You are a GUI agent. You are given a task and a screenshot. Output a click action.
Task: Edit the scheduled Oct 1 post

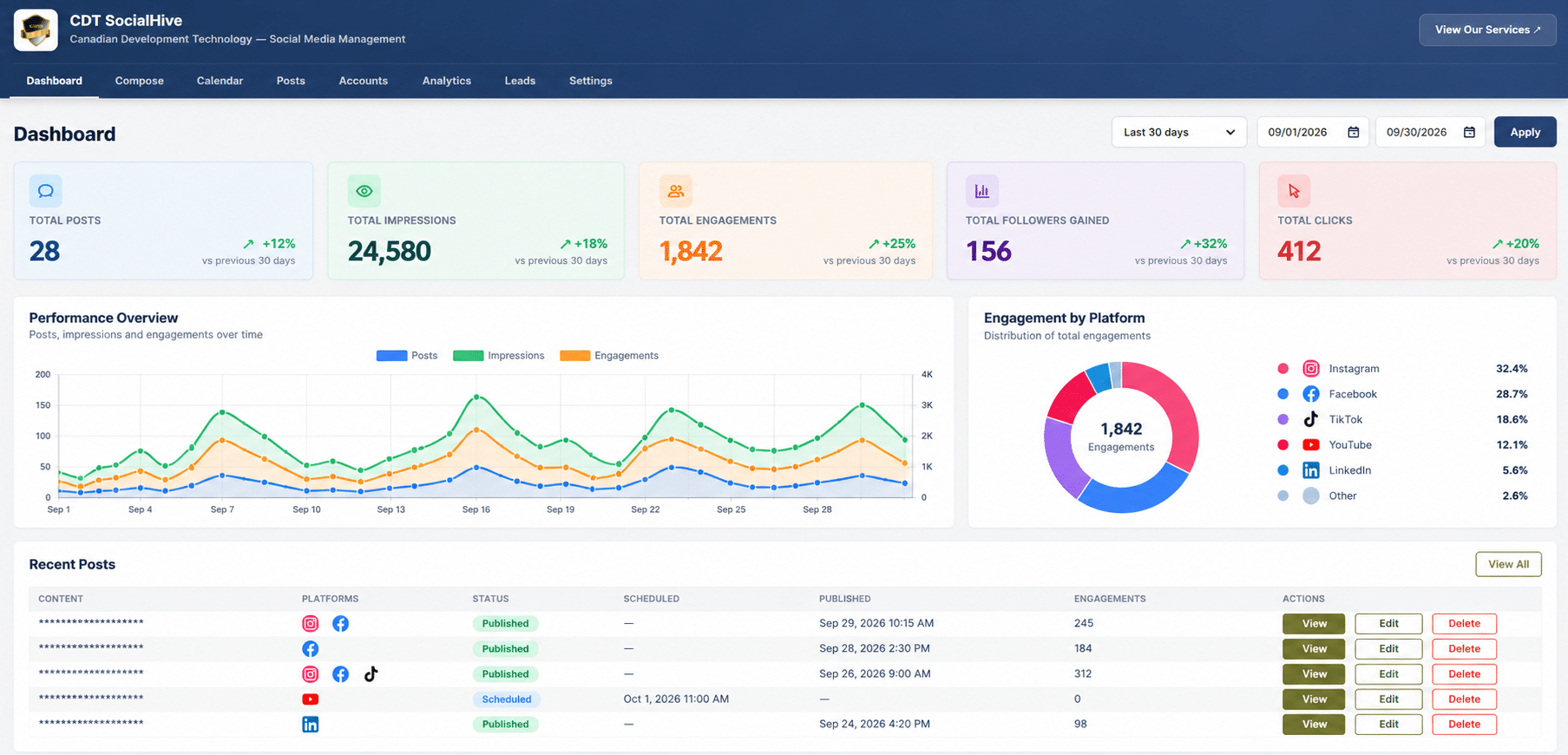[1388, 699]
